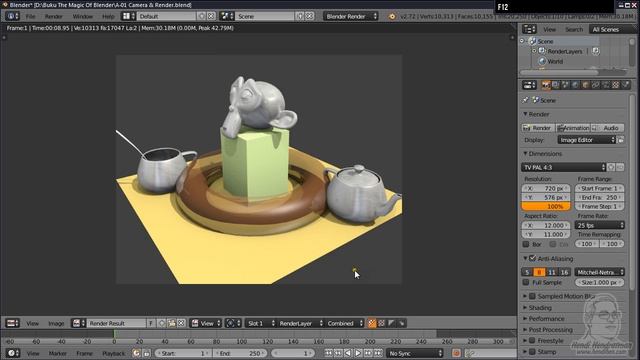The width and height of the screenshot is (640, 360).
Task: Toggle the Anti-Aliasing checkbox
Action: click(x=532, y=258)
